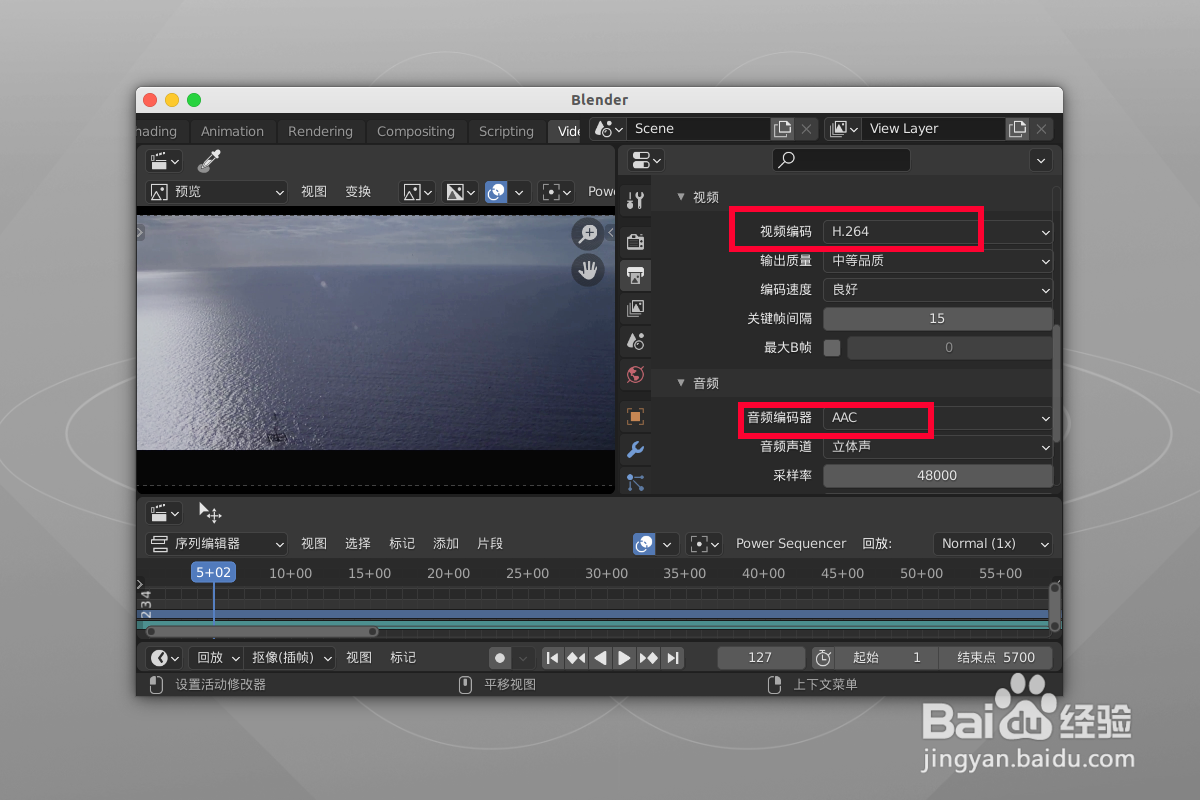Jump to the last frame
The width and height of the screenshot is (1200, 800).
pos(673,657)
